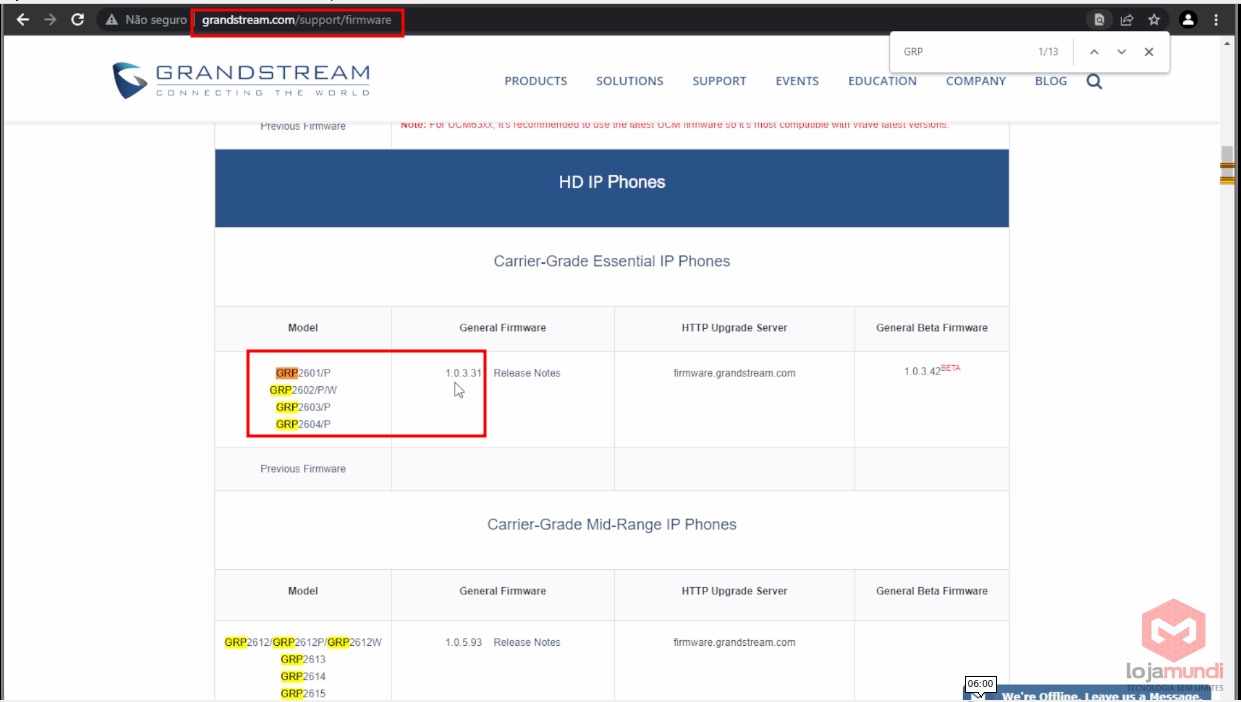Open firmware version 1.0.5.93 link

click(x=463, y=642)
